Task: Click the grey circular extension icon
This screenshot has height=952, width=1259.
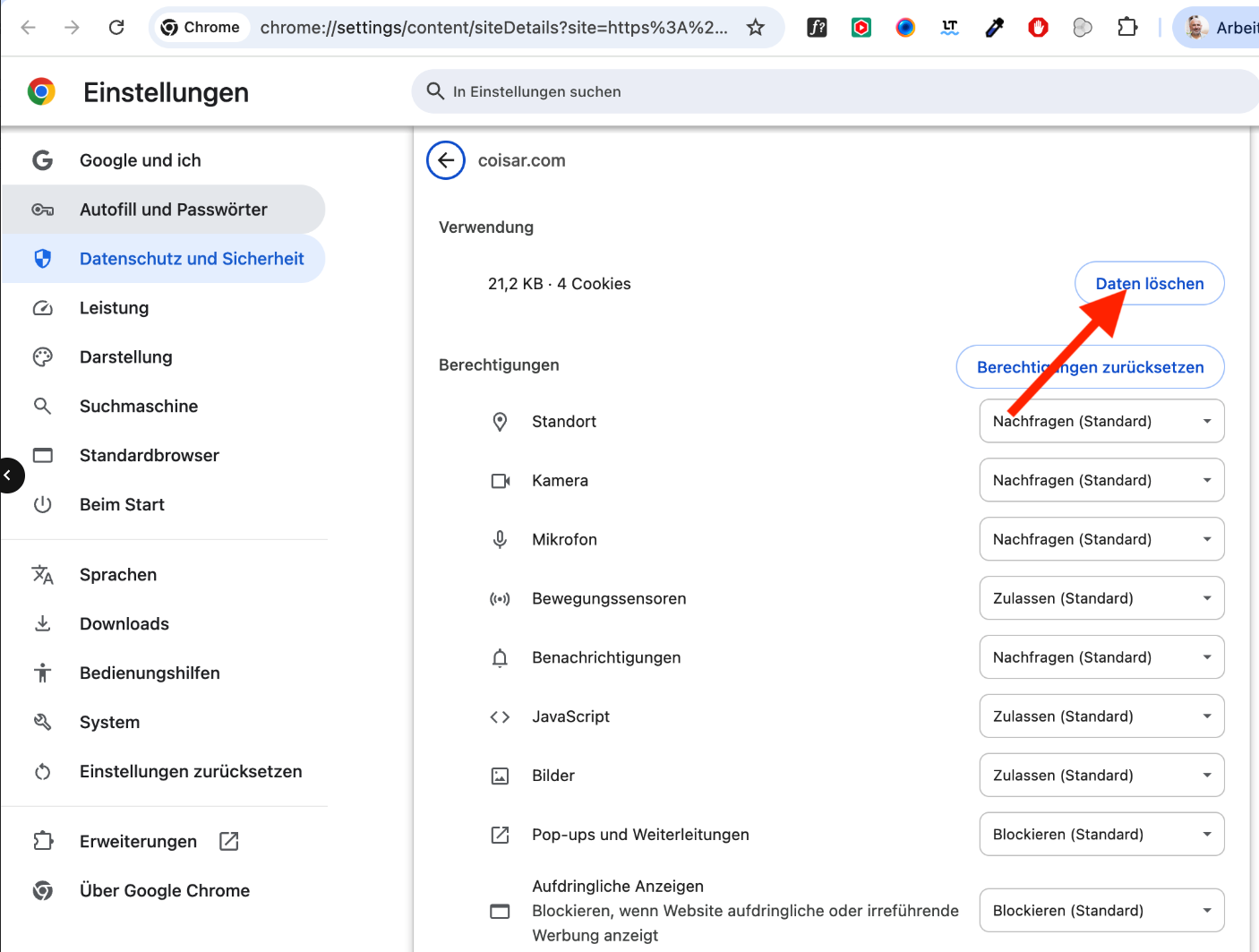Action: point(1083,28)
